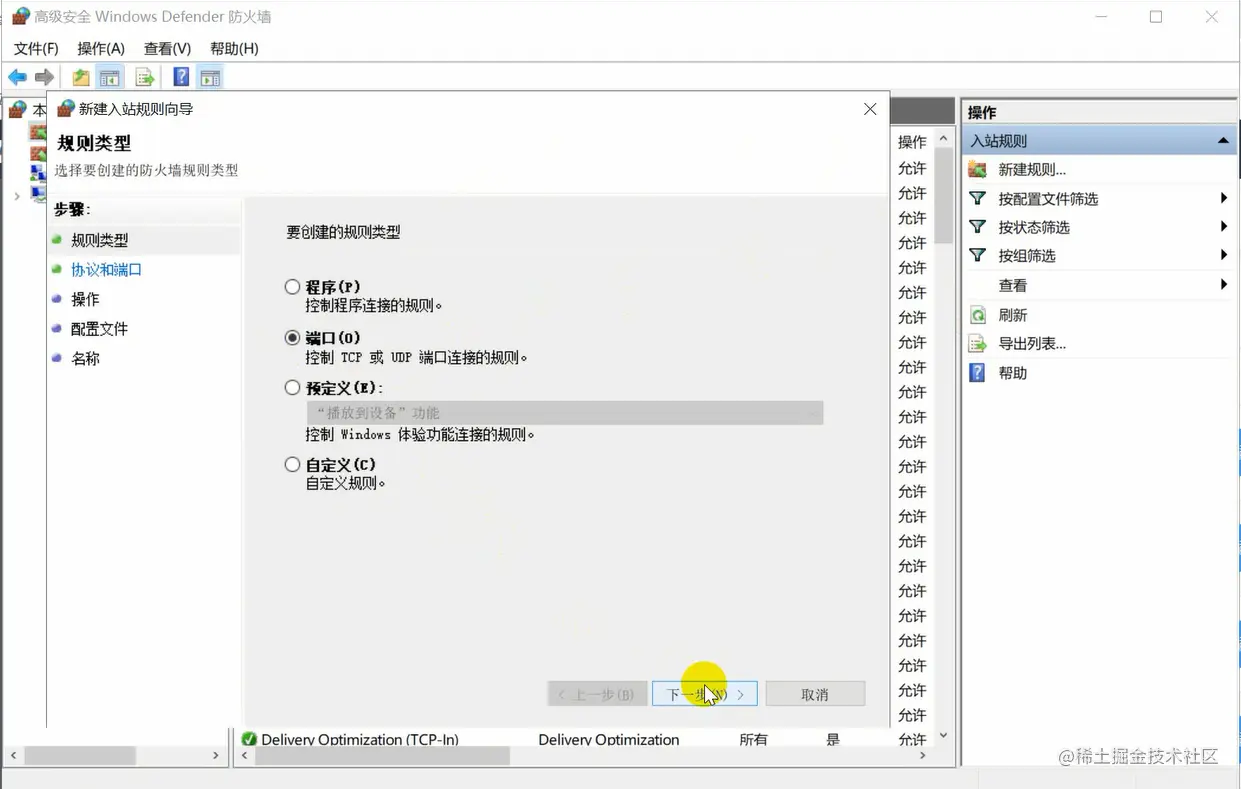
Task: Click 刷新 in the actions pane
Action: click(1013, 315)
